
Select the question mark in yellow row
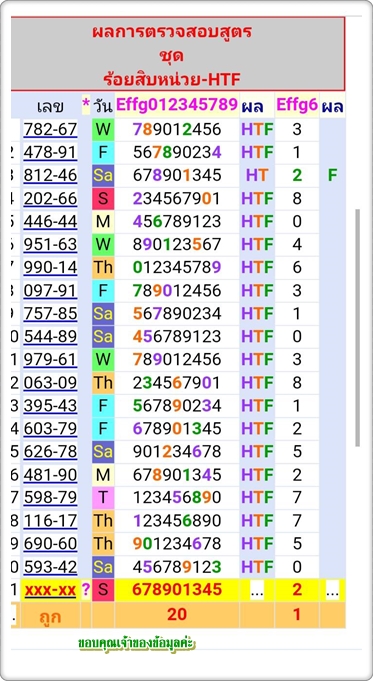(x=86, y=590)
